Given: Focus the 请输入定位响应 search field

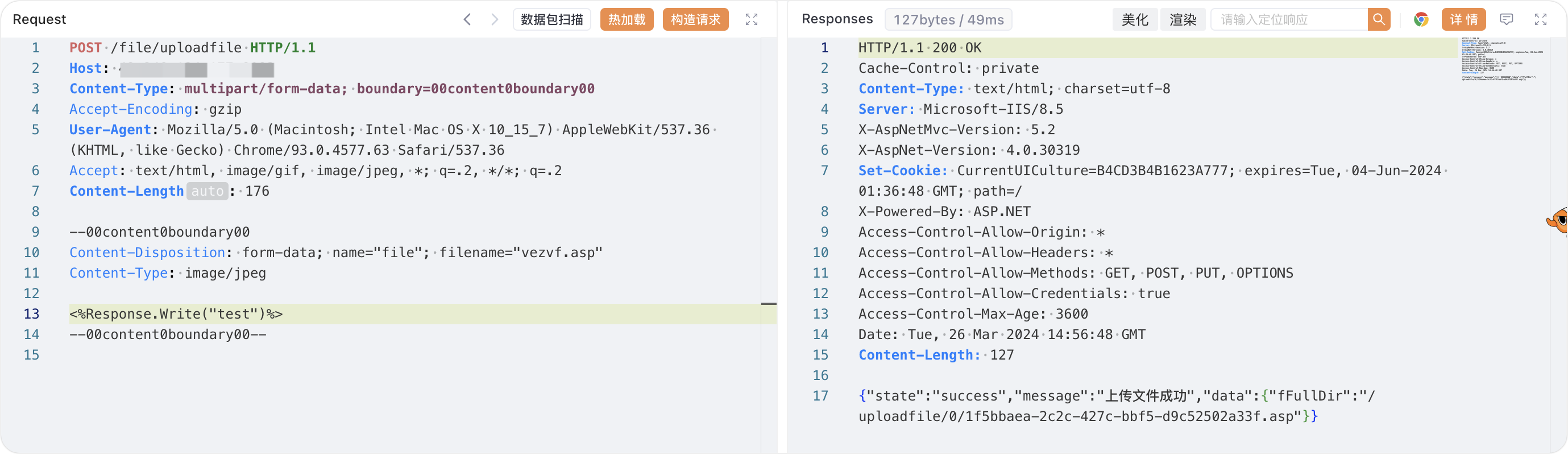Looking at the screenshot, I should 1289,19.
